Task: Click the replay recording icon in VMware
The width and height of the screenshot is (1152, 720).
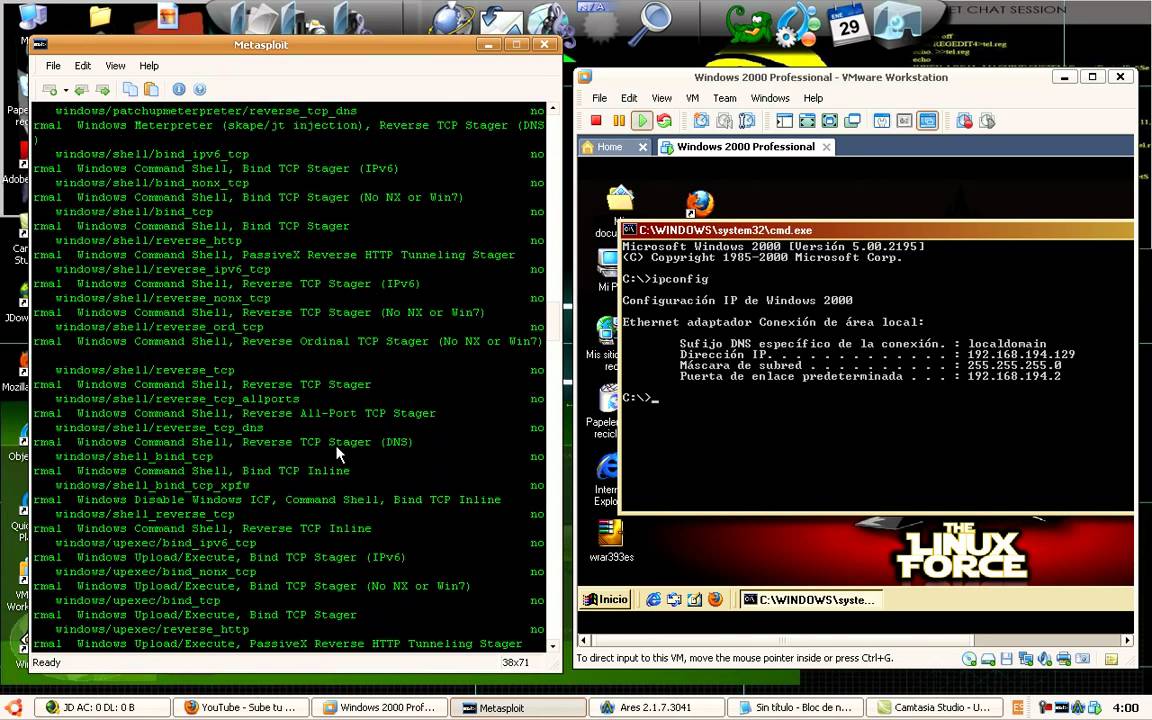Action: tap(987, 120)
